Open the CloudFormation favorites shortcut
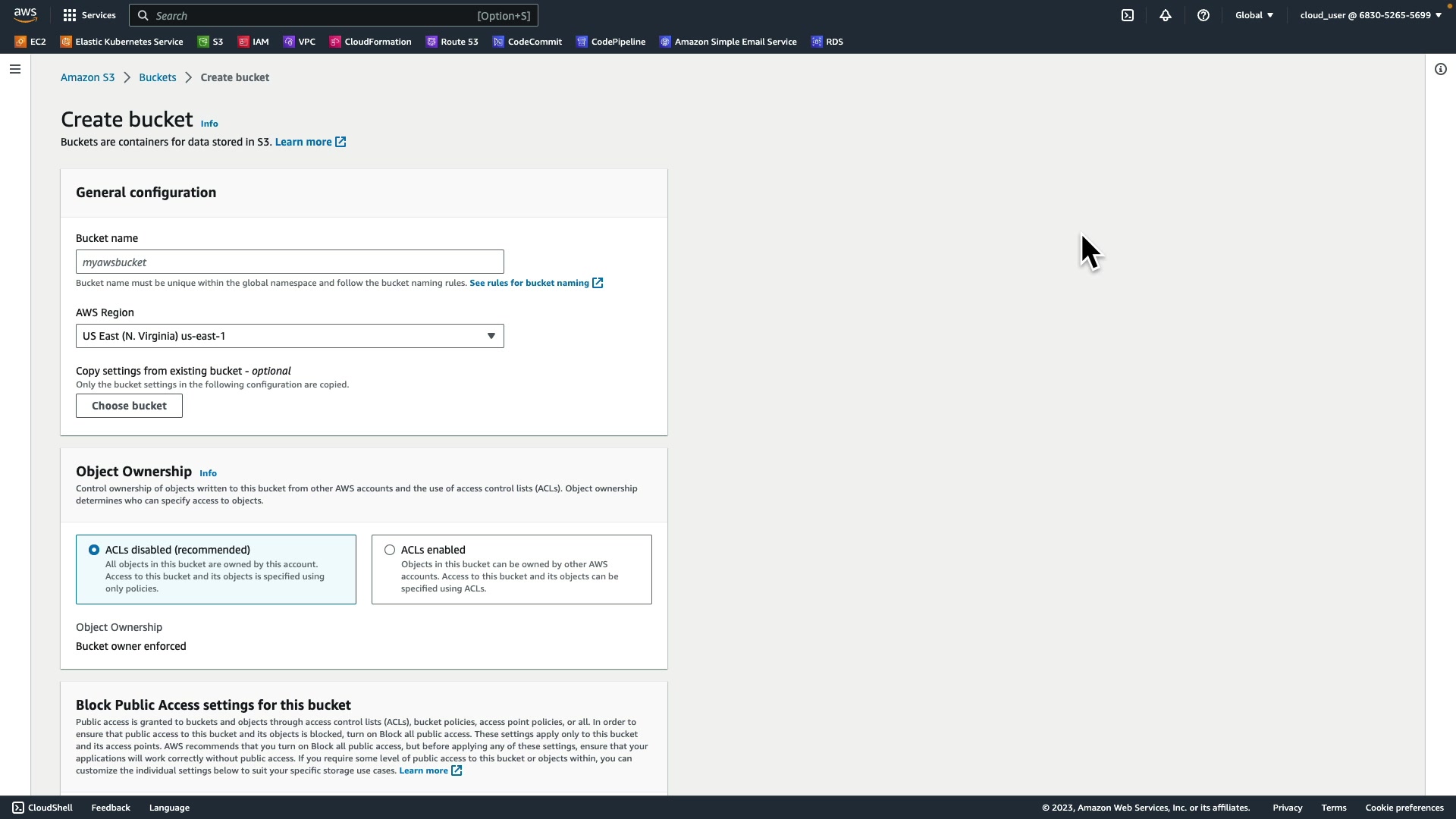Image resolution: width=1456 pixels, height=819 pixels. [x=371, y=42]
